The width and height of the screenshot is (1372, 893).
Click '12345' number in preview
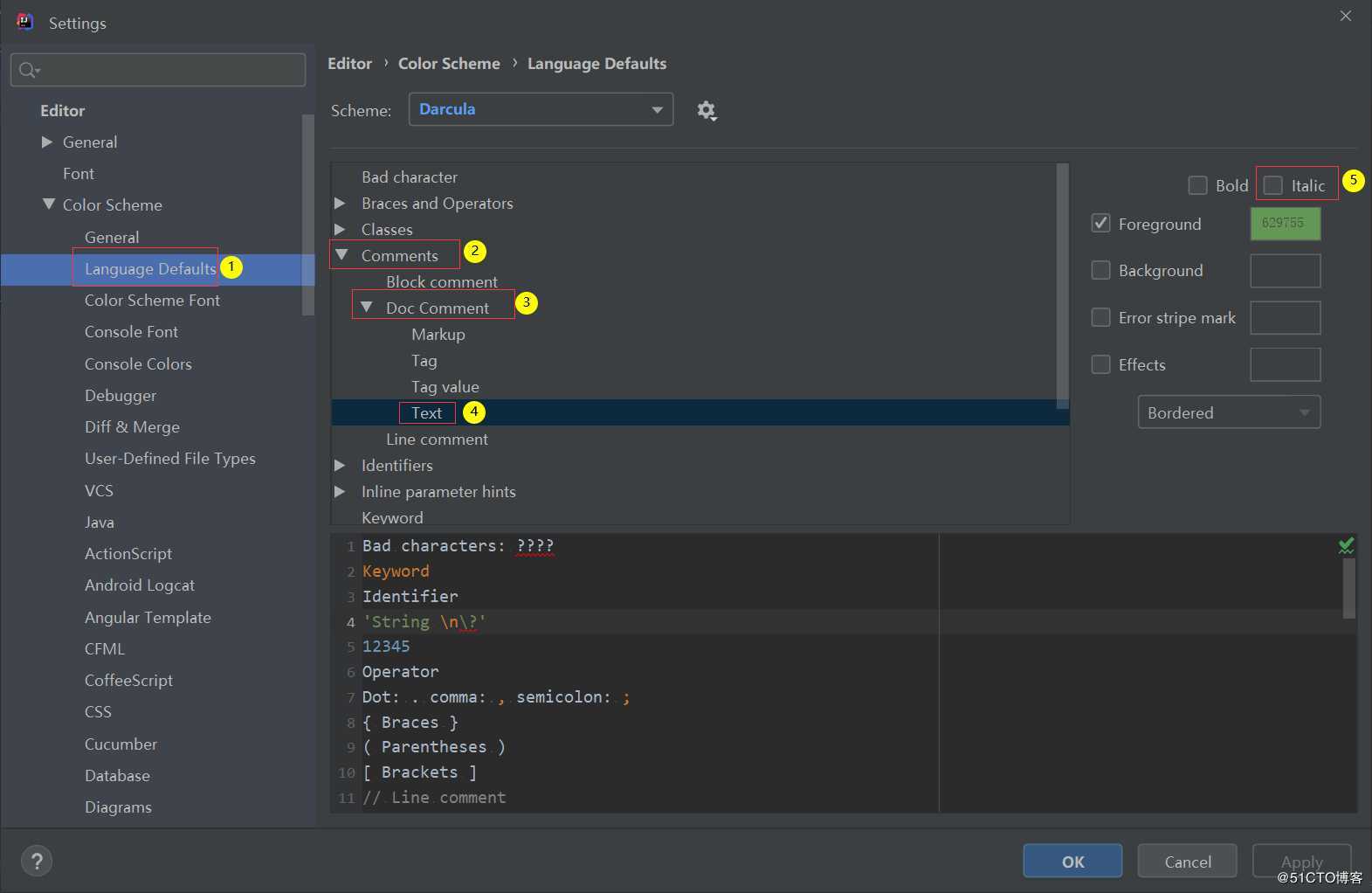click(386, 647)
